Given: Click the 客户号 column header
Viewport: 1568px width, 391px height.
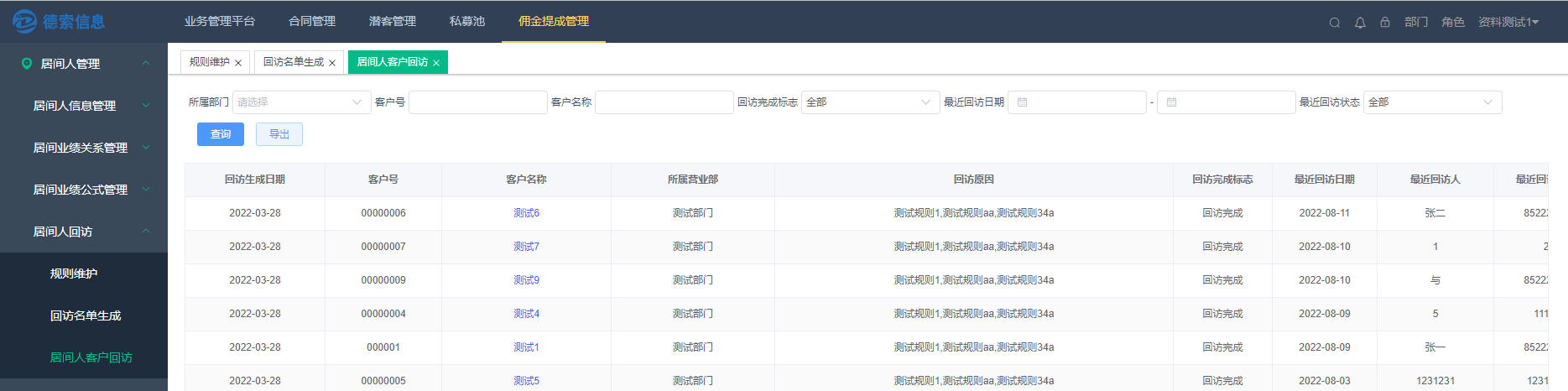Looking at the screenshot, I should [383, 180].
